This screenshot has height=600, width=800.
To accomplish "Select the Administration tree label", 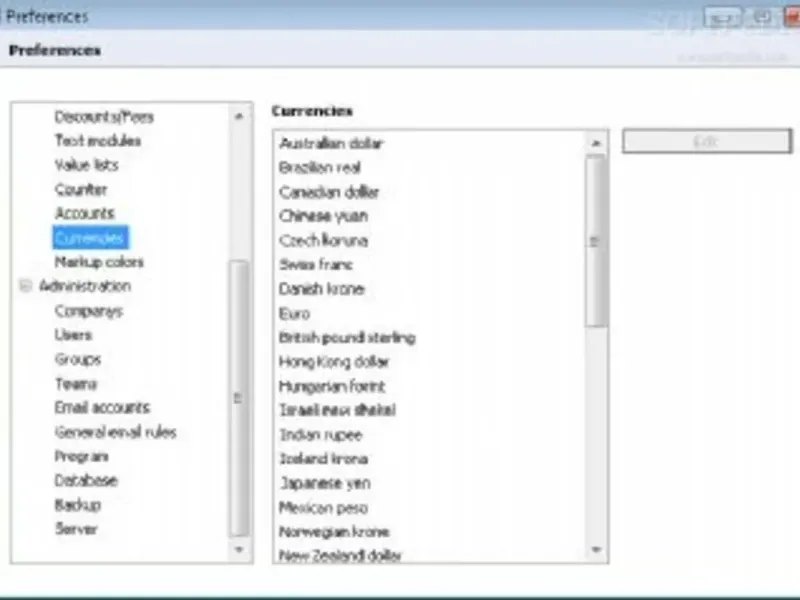I will pyautogui.click(x=85, y=286).
